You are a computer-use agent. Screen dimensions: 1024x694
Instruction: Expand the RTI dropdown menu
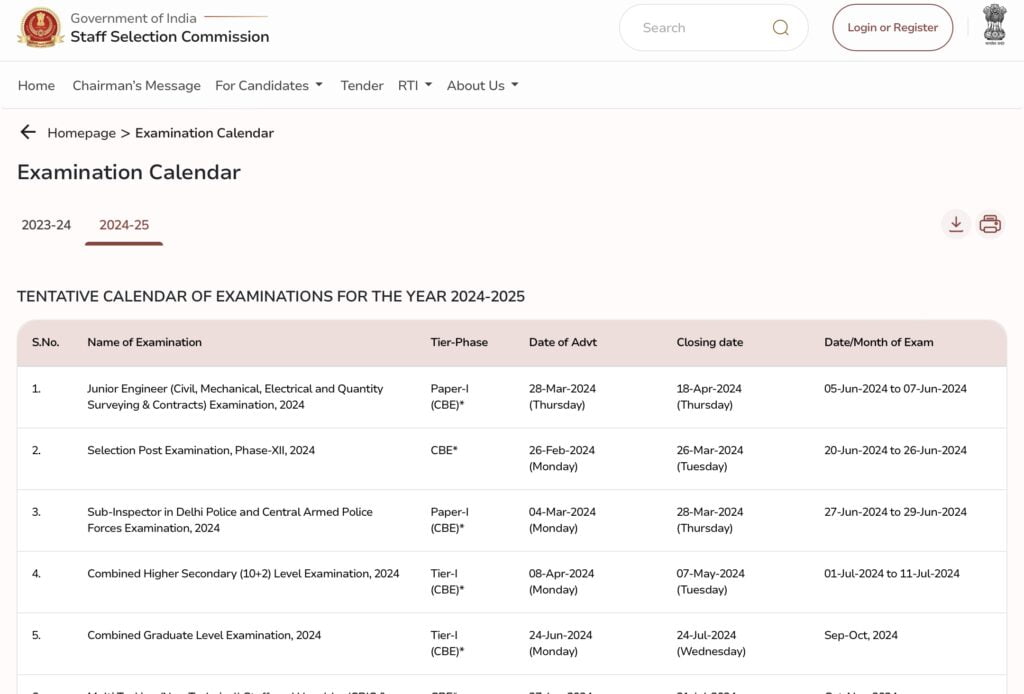(x=415, y=86)
